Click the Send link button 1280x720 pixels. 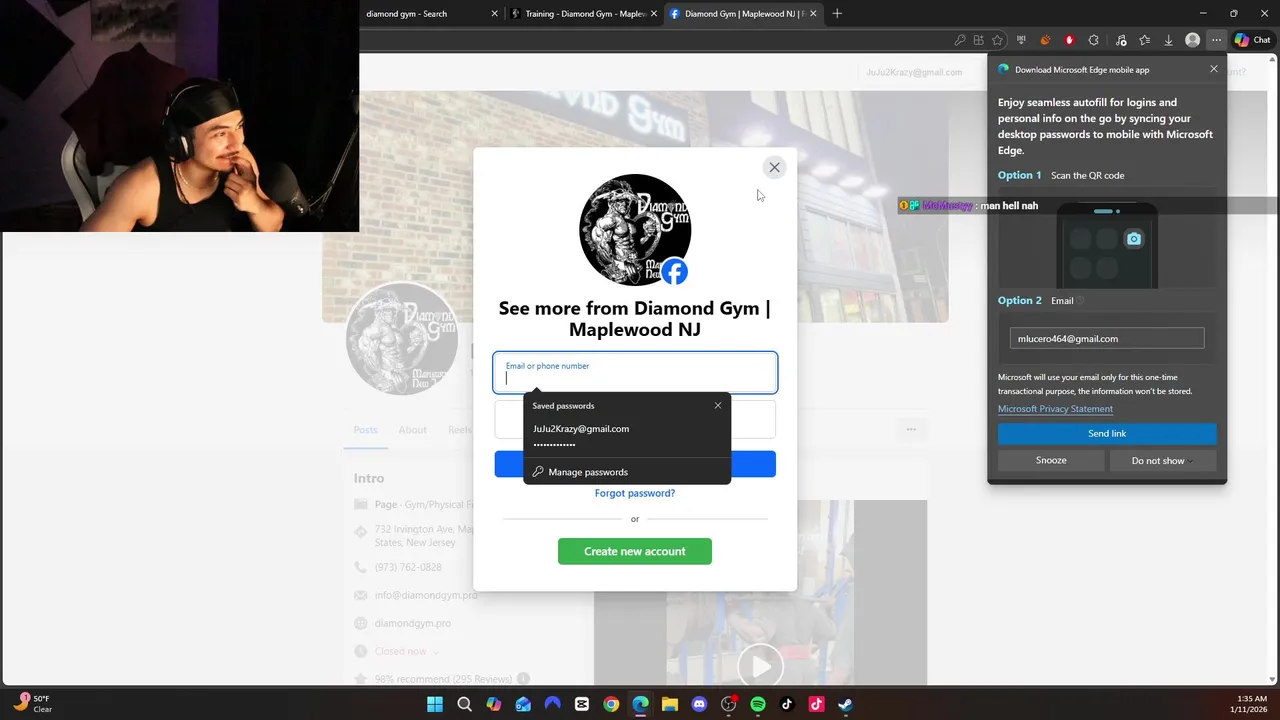click(1107, 433)
